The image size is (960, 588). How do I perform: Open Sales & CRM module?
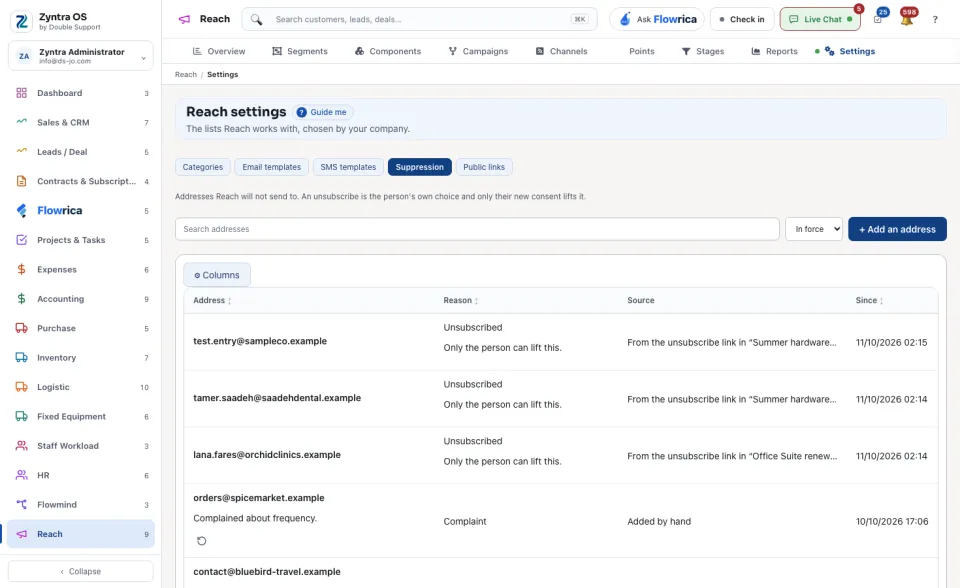click(x=81, y=122)
